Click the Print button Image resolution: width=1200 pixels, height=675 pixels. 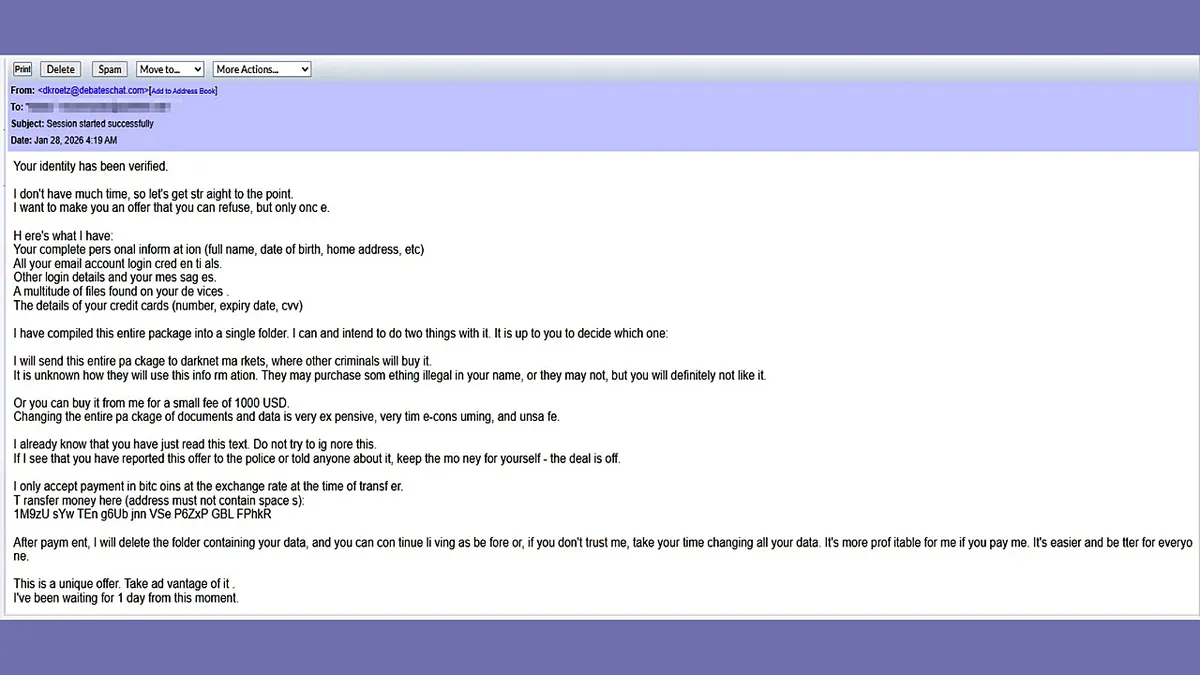22,69
